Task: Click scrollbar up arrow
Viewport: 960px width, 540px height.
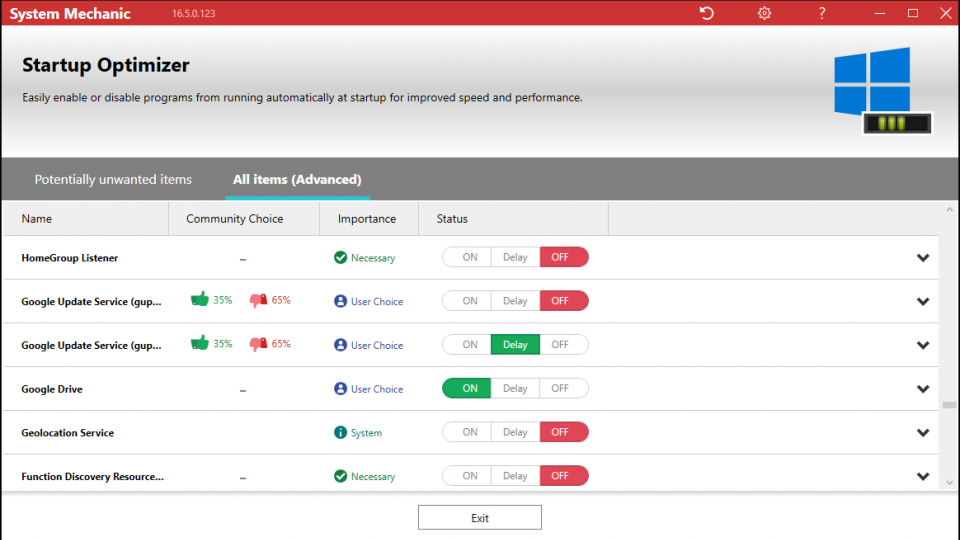Action: [x=949, y=210]
